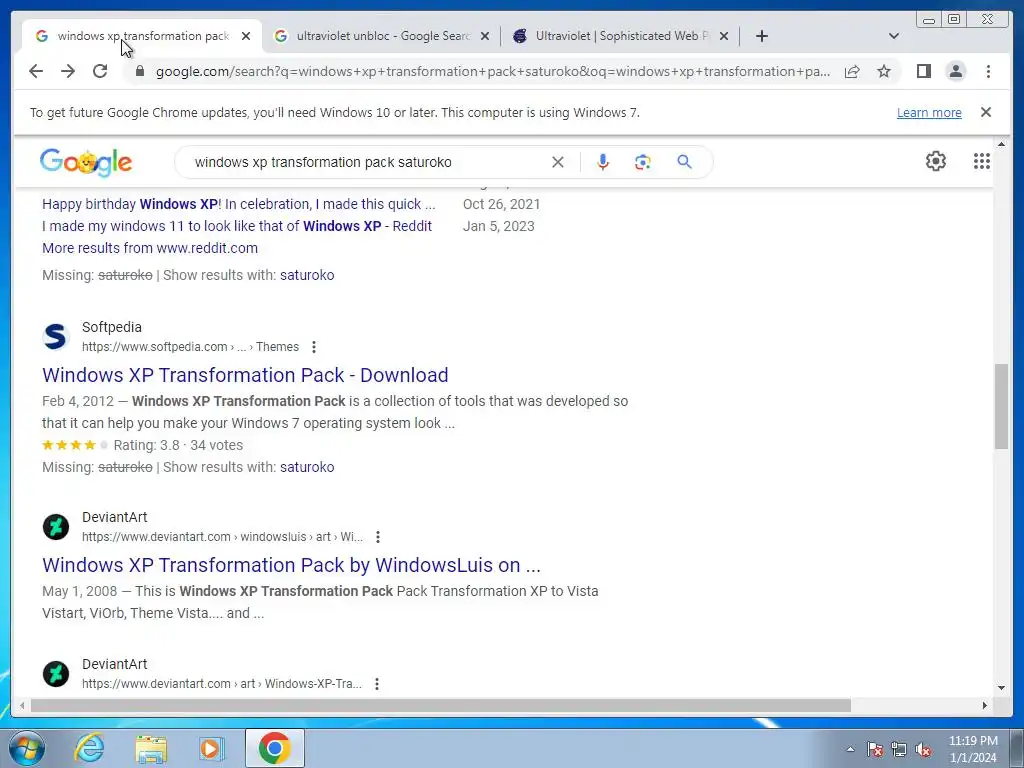Open More results from www.reddit.com
Image resolution: width=1024 pixels, height=768 pixels.
[150, 248]
